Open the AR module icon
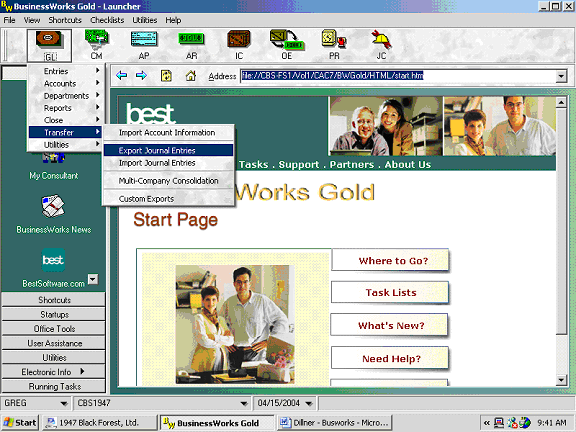The height and width of the screenshot is (432, 576). tap(191, 45)
